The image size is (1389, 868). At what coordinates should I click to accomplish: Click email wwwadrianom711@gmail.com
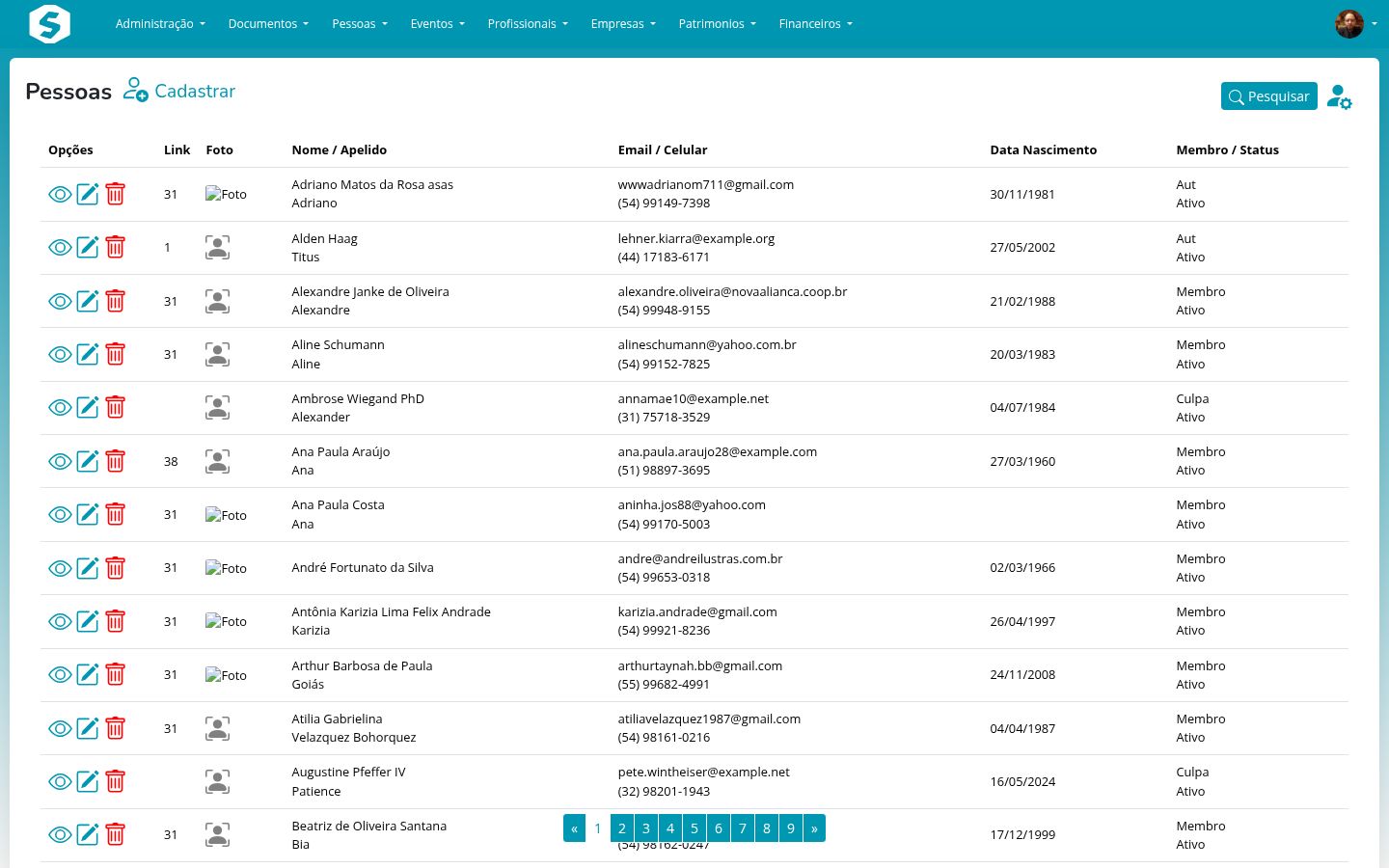click(x=706, y=184)
